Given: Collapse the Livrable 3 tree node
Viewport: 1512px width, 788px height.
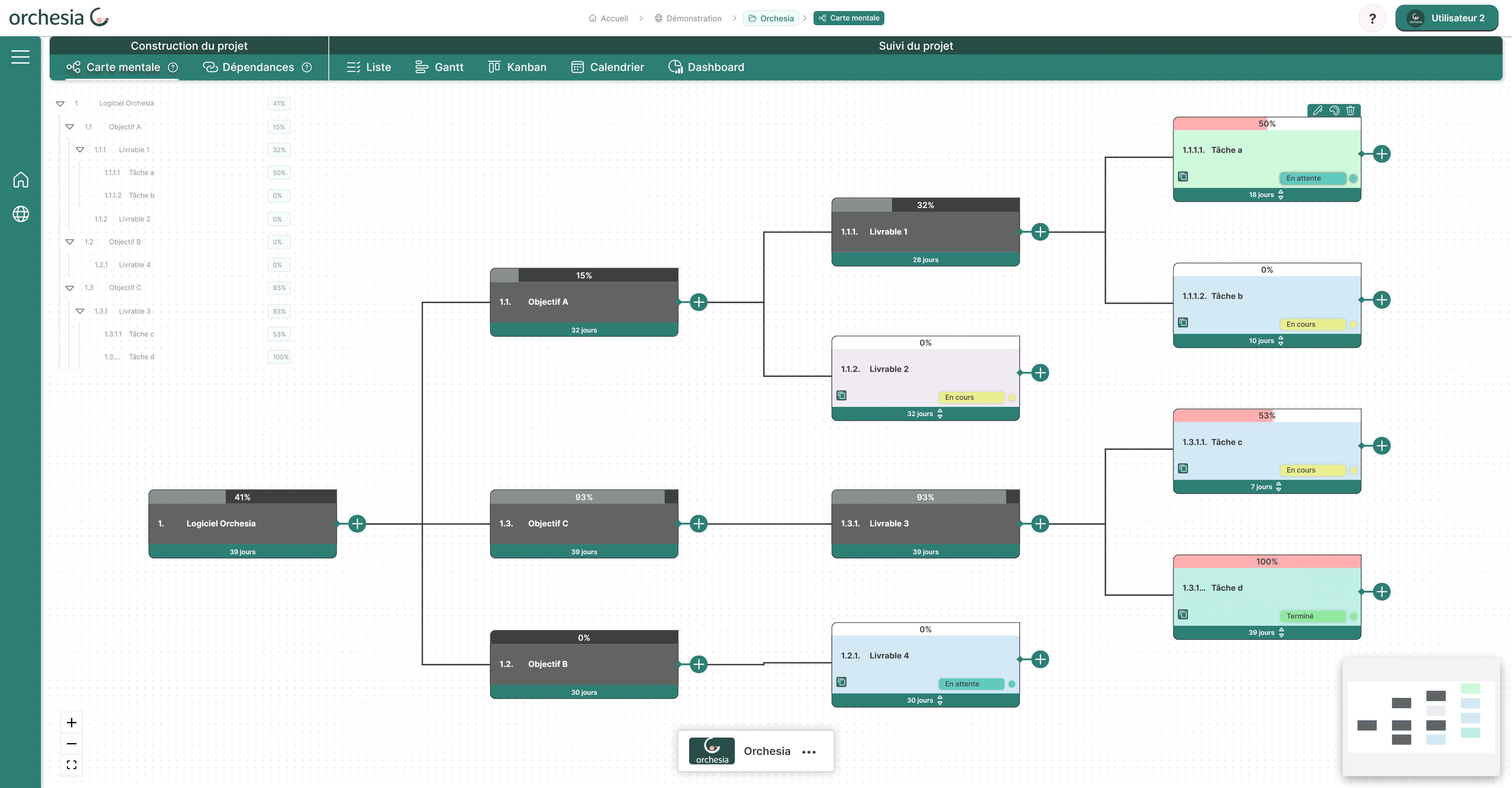Looking at the screenshot, I should tap(80, 311).
